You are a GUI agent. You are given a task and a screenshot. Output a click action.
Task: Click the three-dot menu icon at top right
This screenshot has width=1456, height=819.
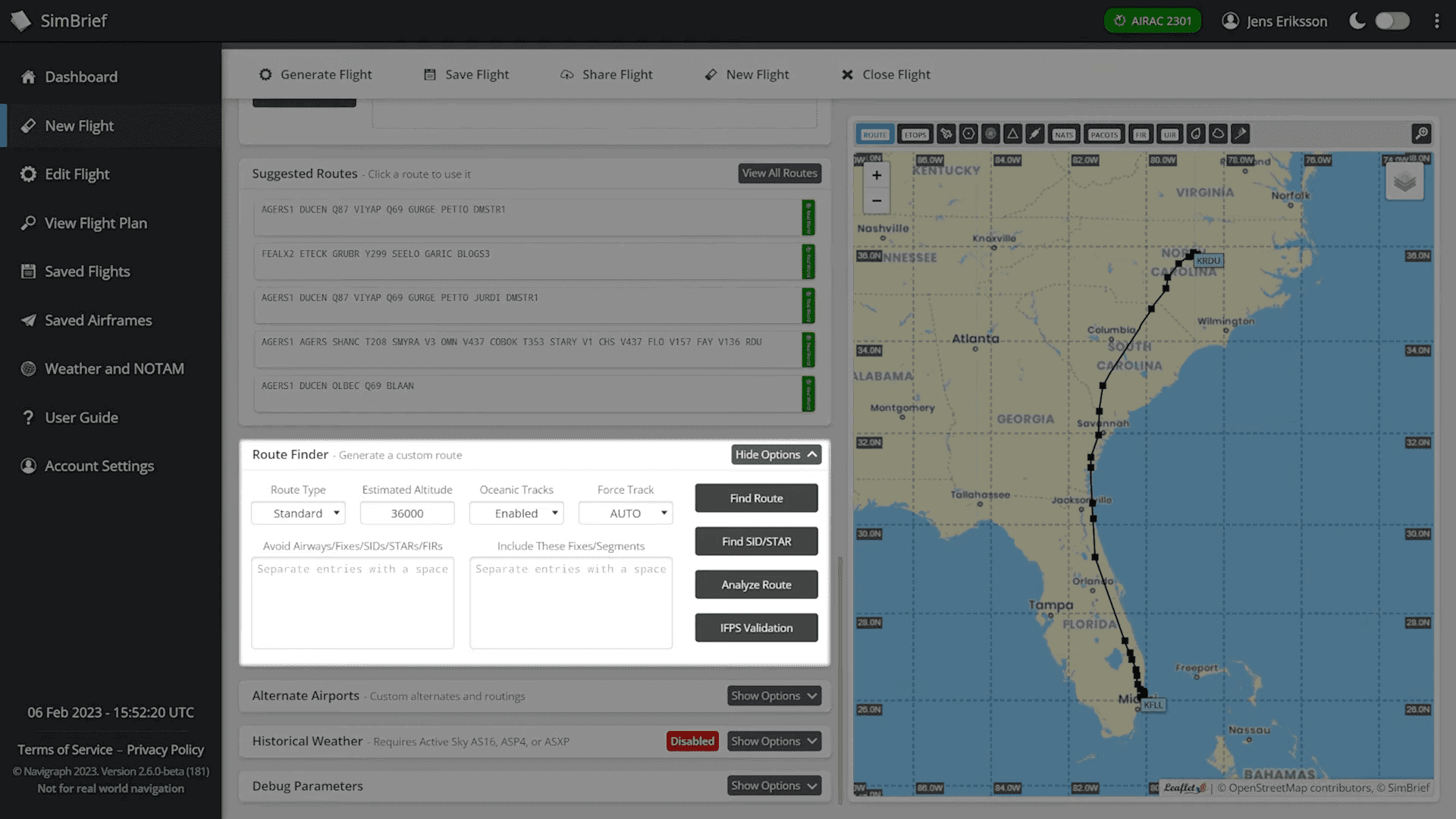coord(1436,21)
